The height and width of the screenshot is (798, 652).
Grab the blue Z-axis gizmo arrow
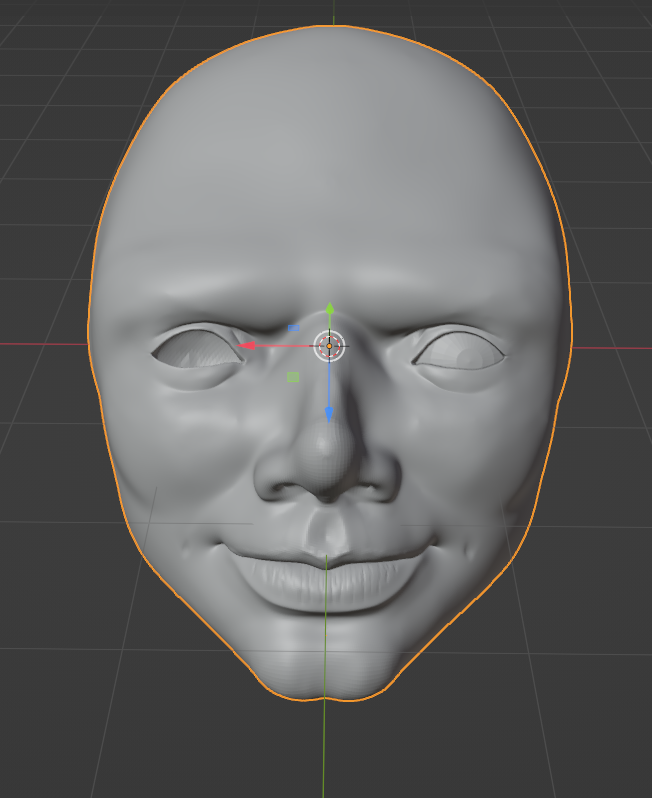coord(329,414)
